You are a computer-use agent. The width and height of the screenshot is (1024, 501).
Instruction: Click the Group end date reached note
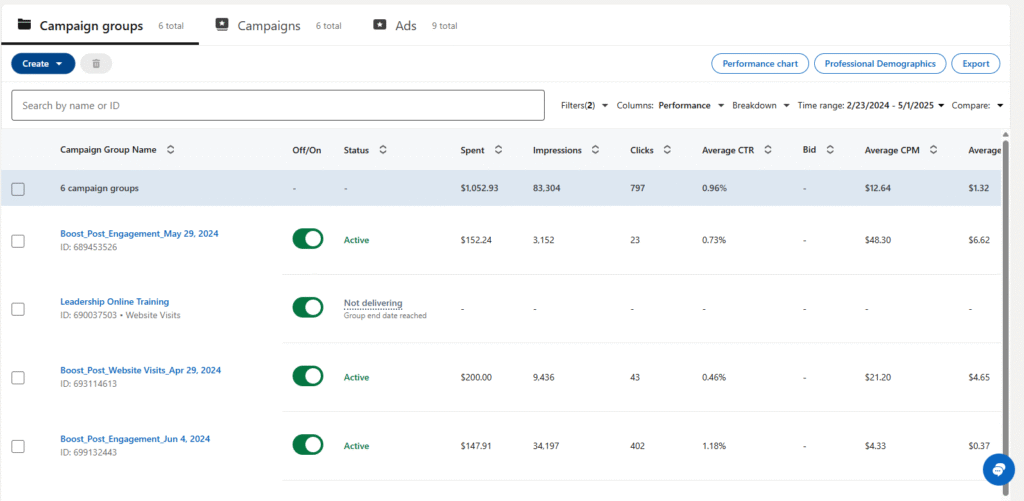click(x=385, y=315)
